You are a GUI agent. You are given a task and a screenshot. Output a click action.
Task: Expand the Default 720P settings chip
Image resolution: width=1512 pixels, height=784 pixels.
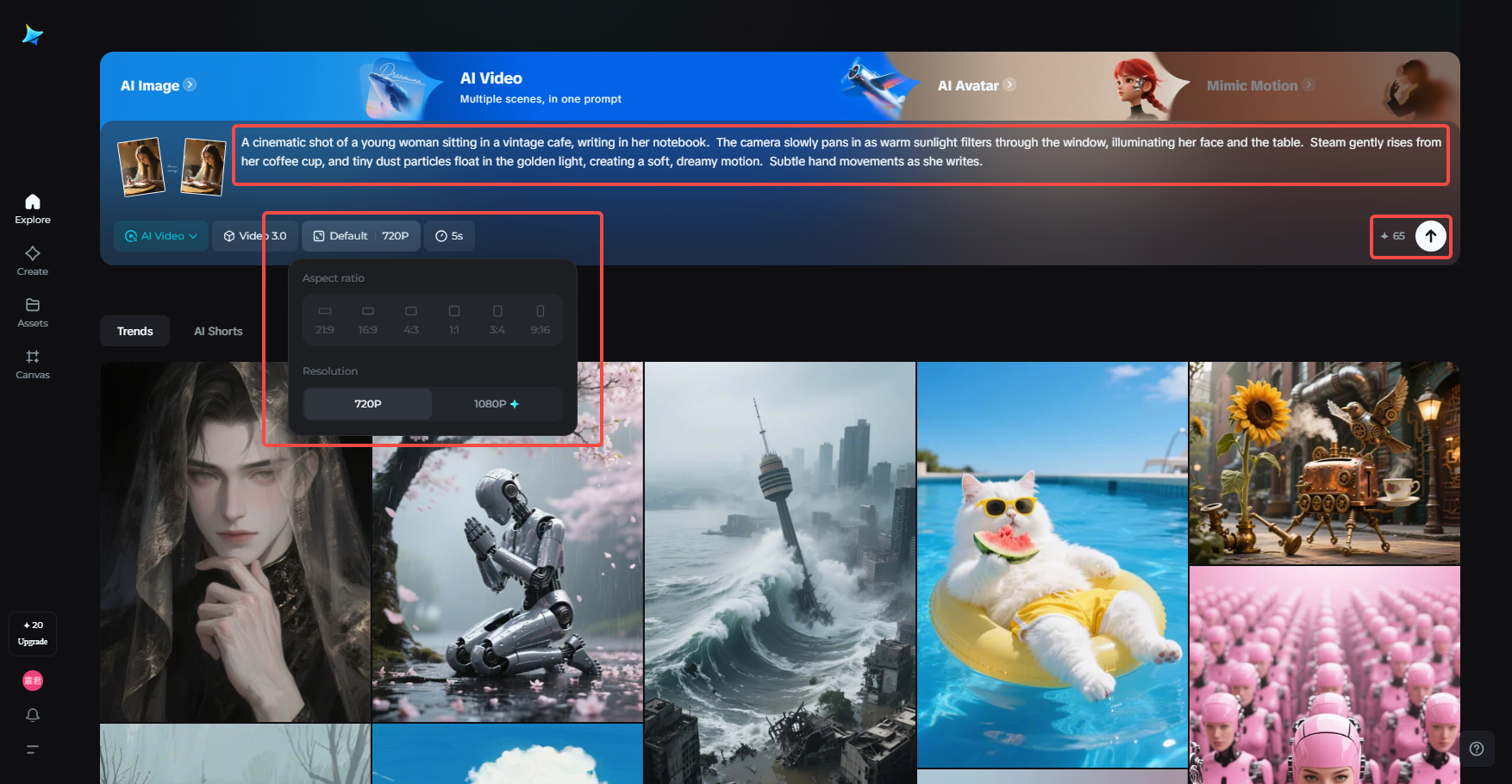(360, 235)
